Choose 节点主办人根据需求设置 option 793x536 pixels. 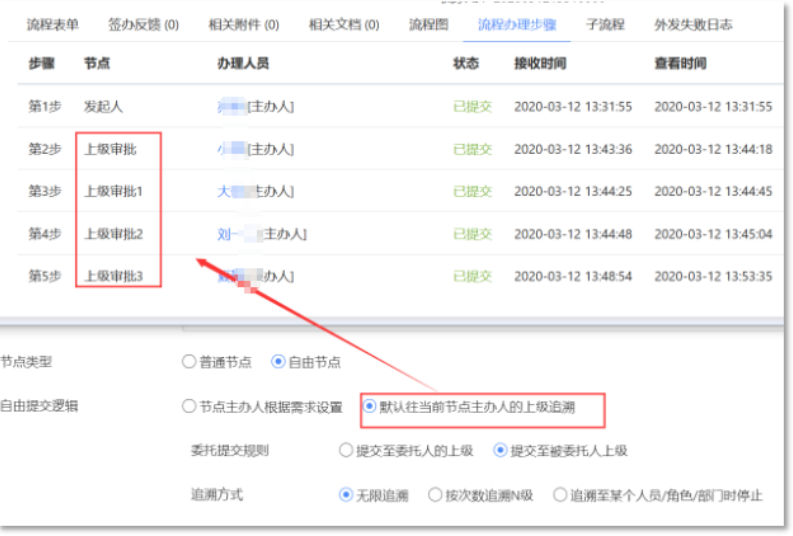(189, 407)
